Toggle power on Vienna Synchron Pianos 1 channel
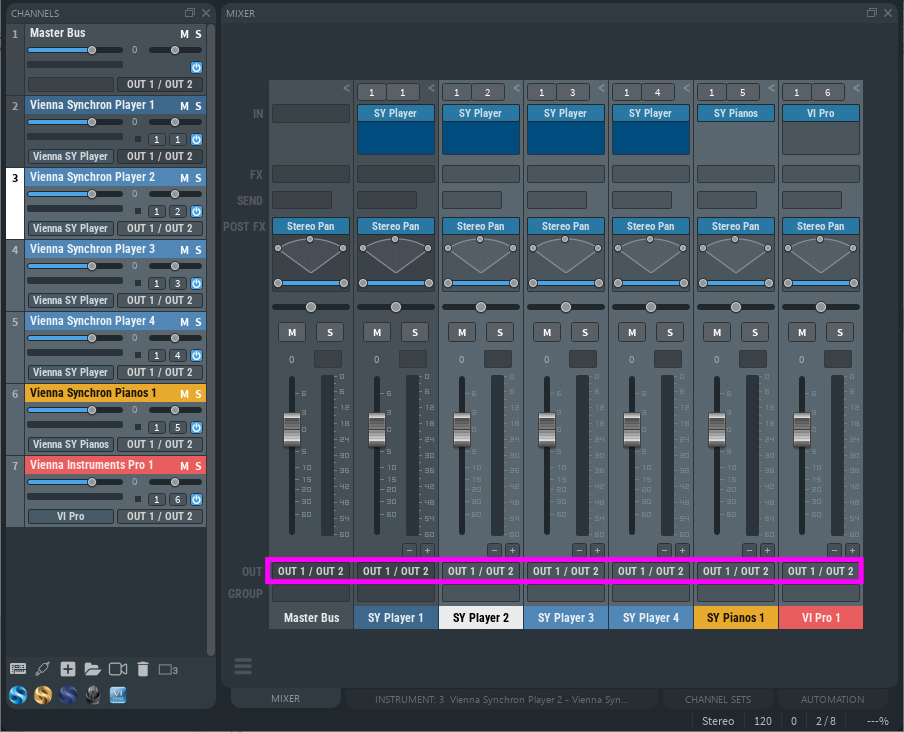The image size is (904, 732). [x=196, y=428]
